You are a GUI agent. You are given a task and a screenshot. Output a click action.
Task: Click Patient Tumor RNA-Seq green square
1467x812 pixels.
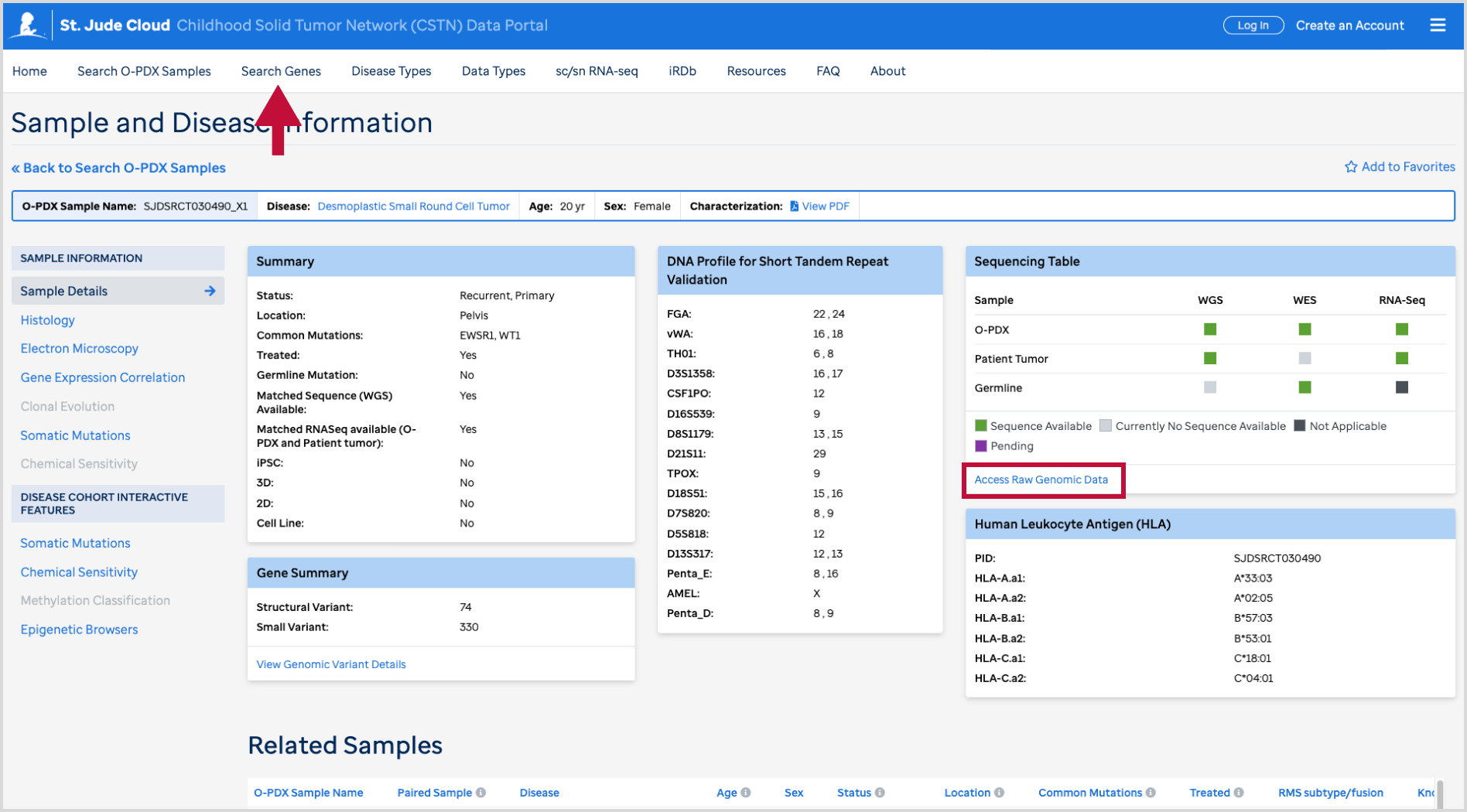[1401, 358]
